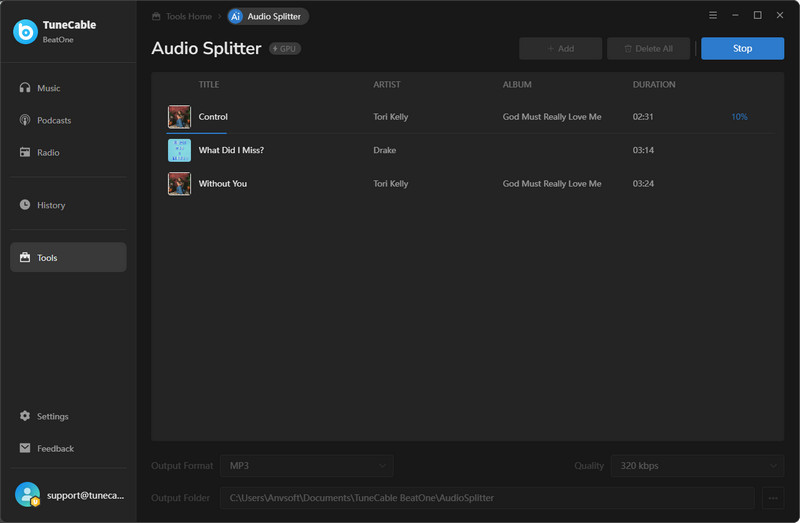Select the Tools toolbox item

(68, 257)
